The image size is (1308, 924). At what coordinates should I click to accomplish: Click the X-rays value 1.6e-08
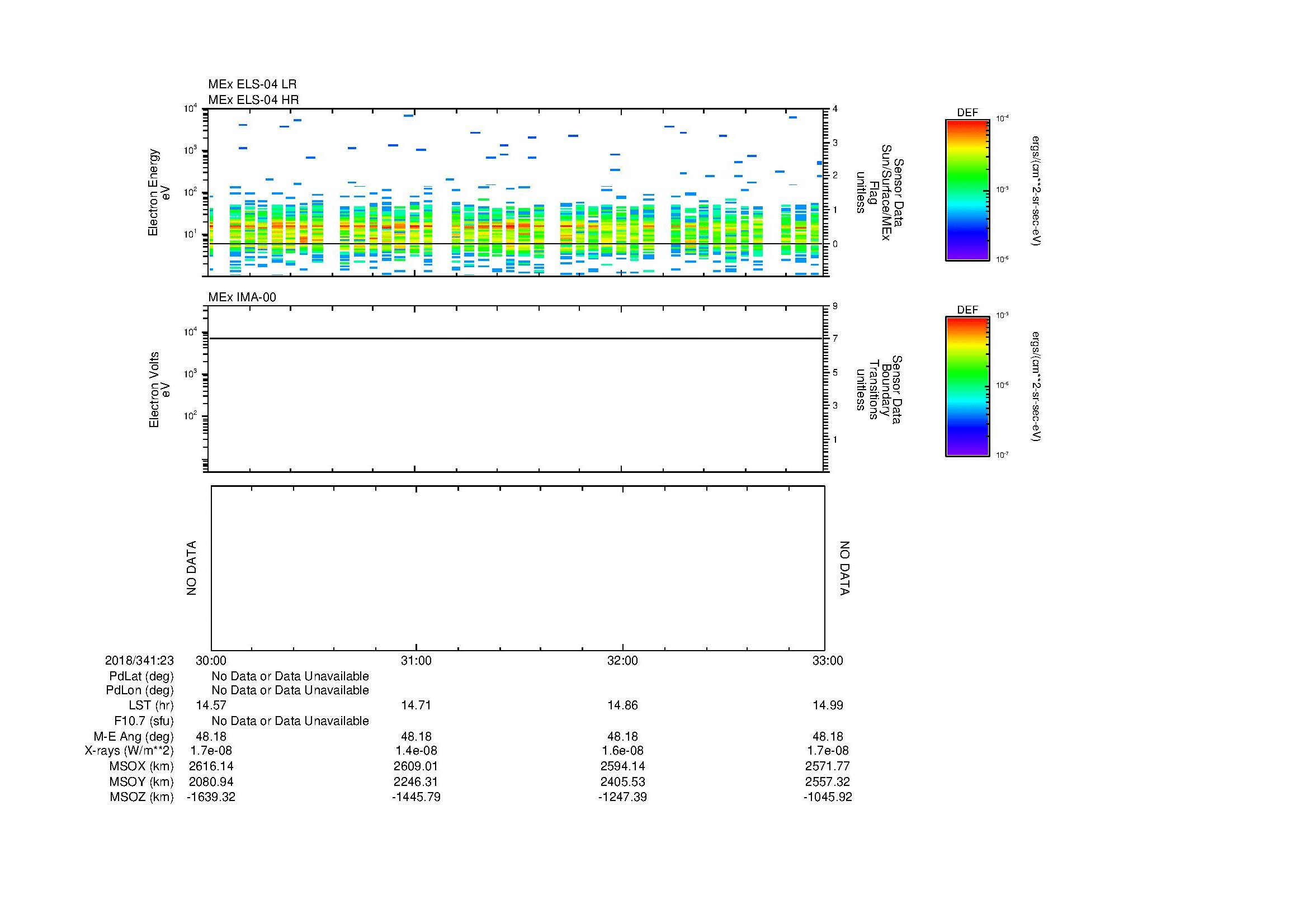622,751
